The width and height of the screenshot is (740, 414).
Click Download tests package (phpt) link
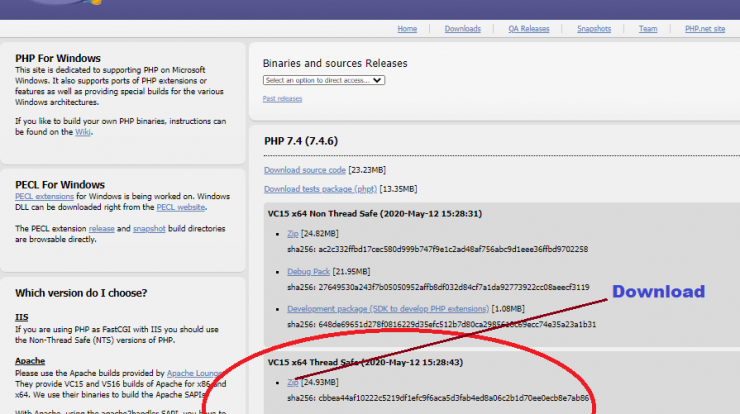click(320, 189)
